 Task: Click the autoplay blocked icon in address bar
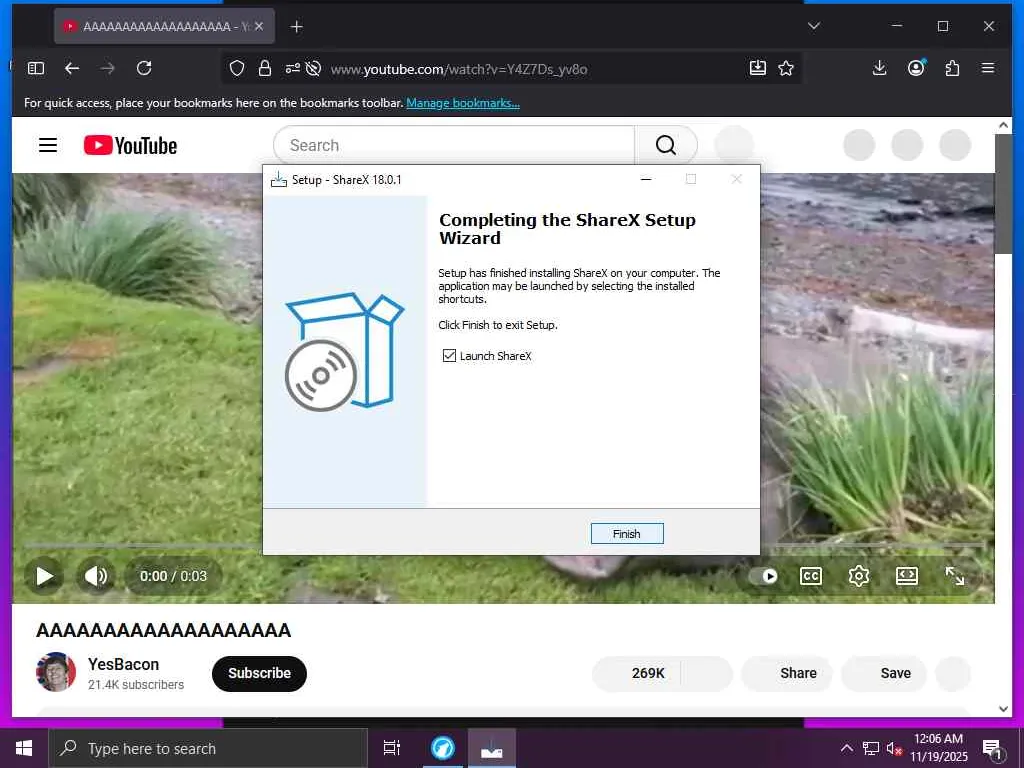coord(313,69)
